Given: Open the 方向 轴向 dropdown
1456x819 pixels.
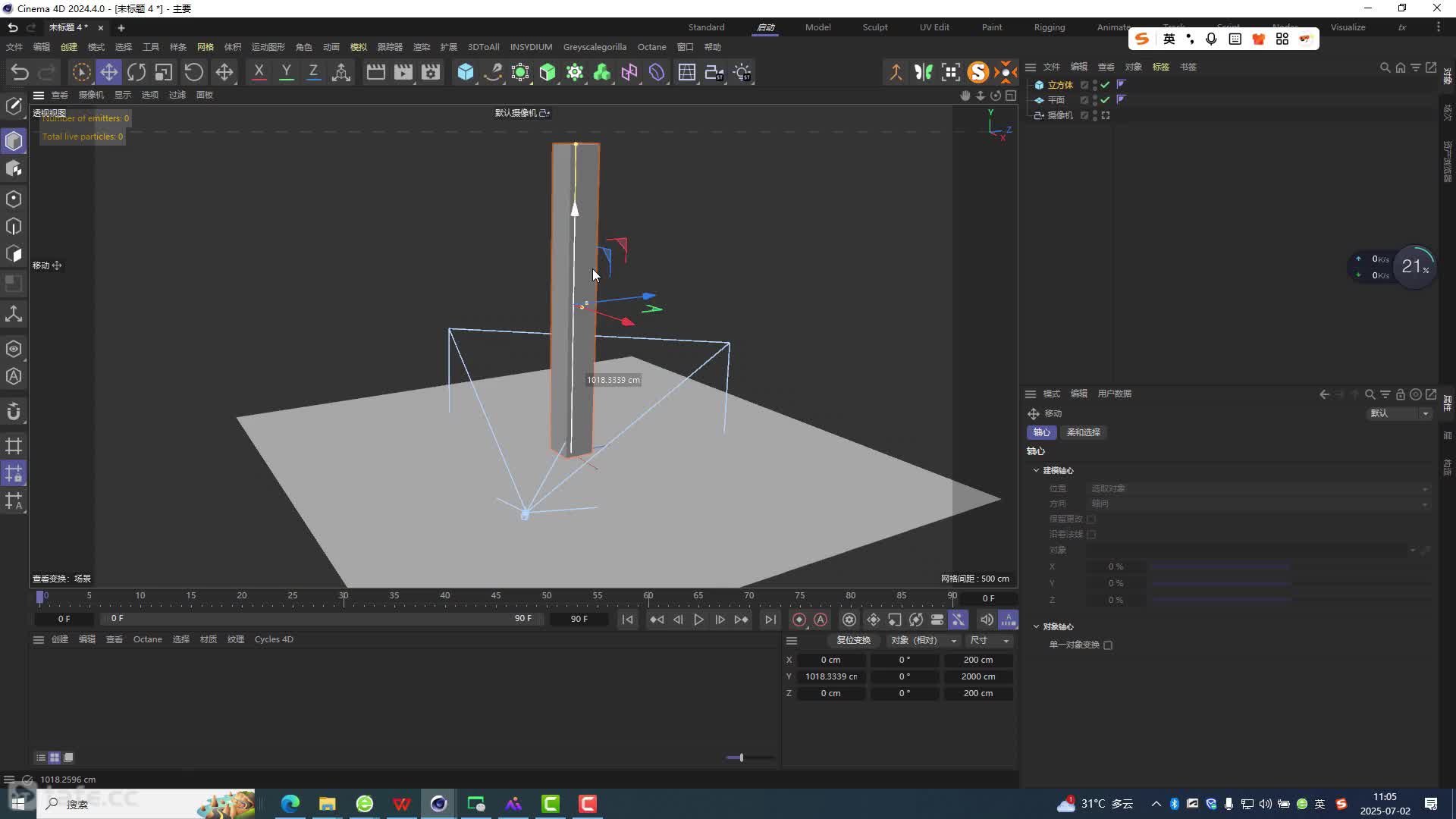Looking at the screenshot, I should (x=1259, y=504).
